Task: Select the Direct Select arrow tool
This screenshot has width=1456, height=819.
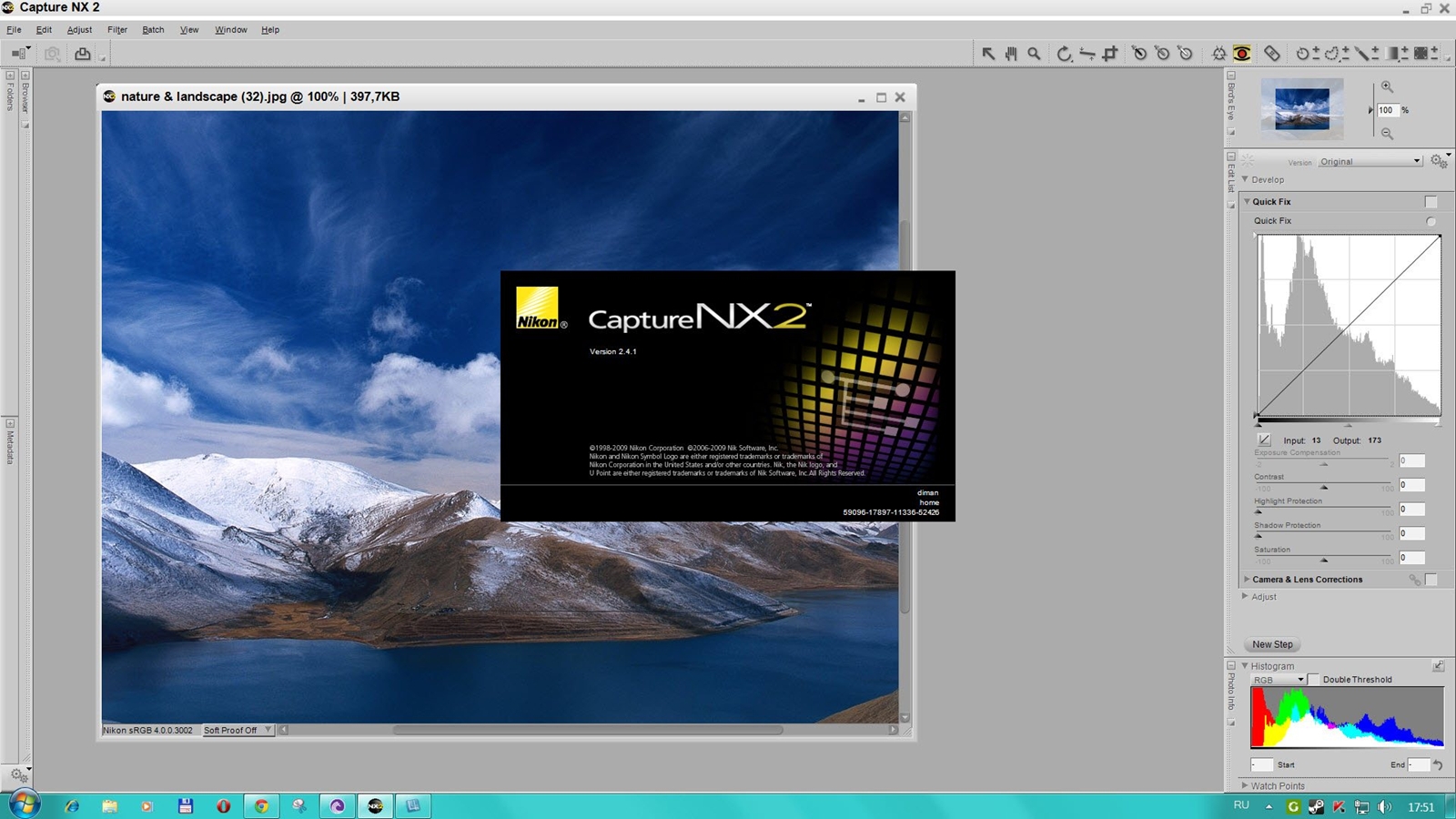Action: click(x=988, y=54)
